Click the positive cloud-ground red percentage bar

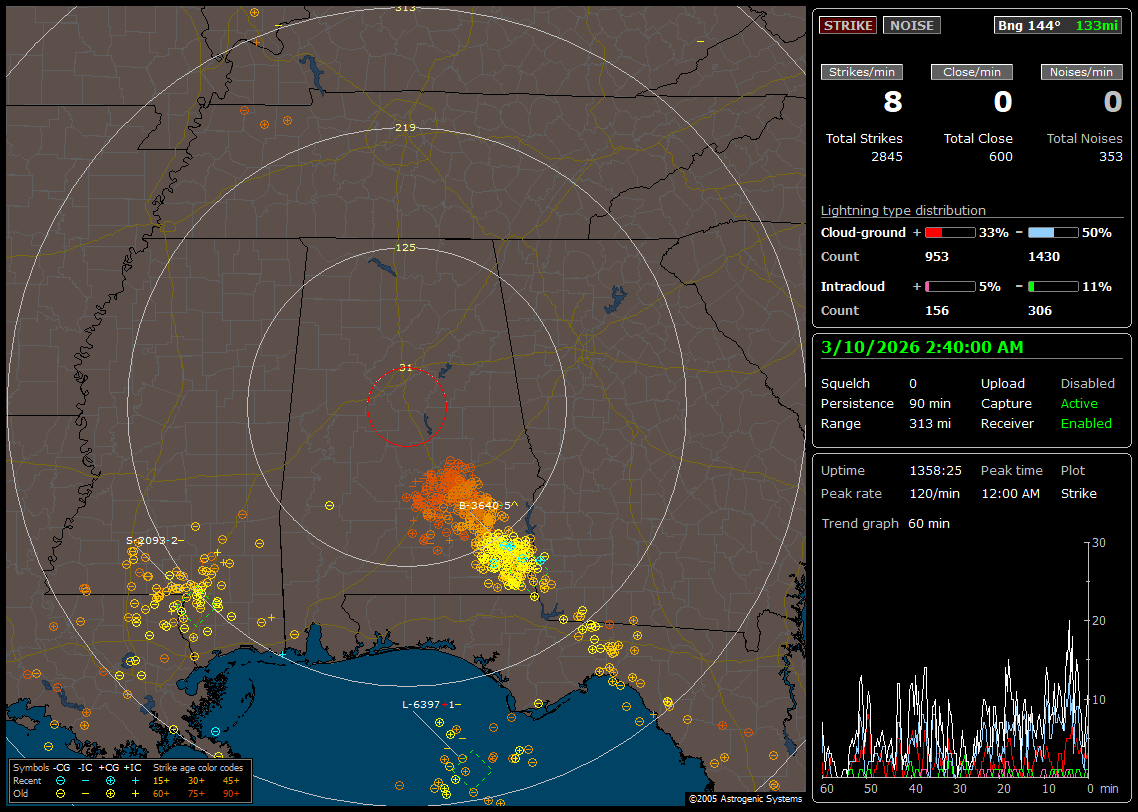pos(949,232)
